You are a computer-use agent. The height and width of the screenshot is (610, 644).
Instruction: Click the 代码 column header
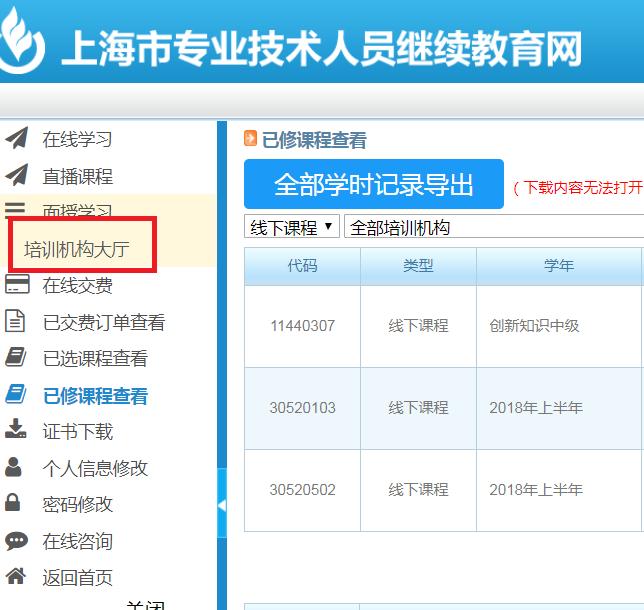point(302,266)
